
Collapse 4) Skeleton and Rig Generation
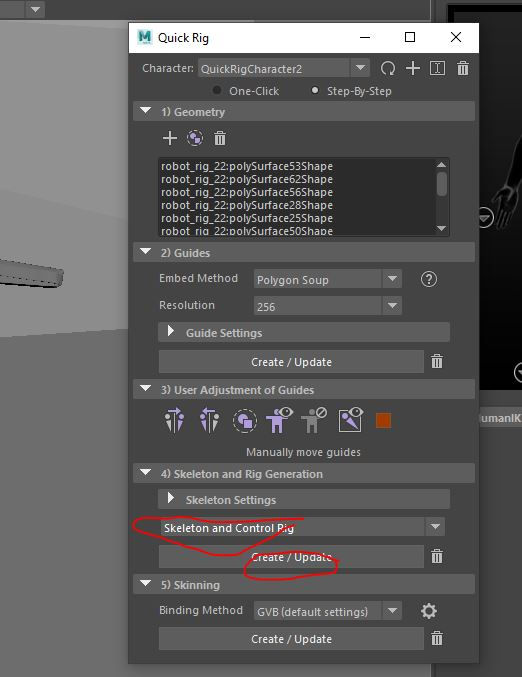pos(146,473)
